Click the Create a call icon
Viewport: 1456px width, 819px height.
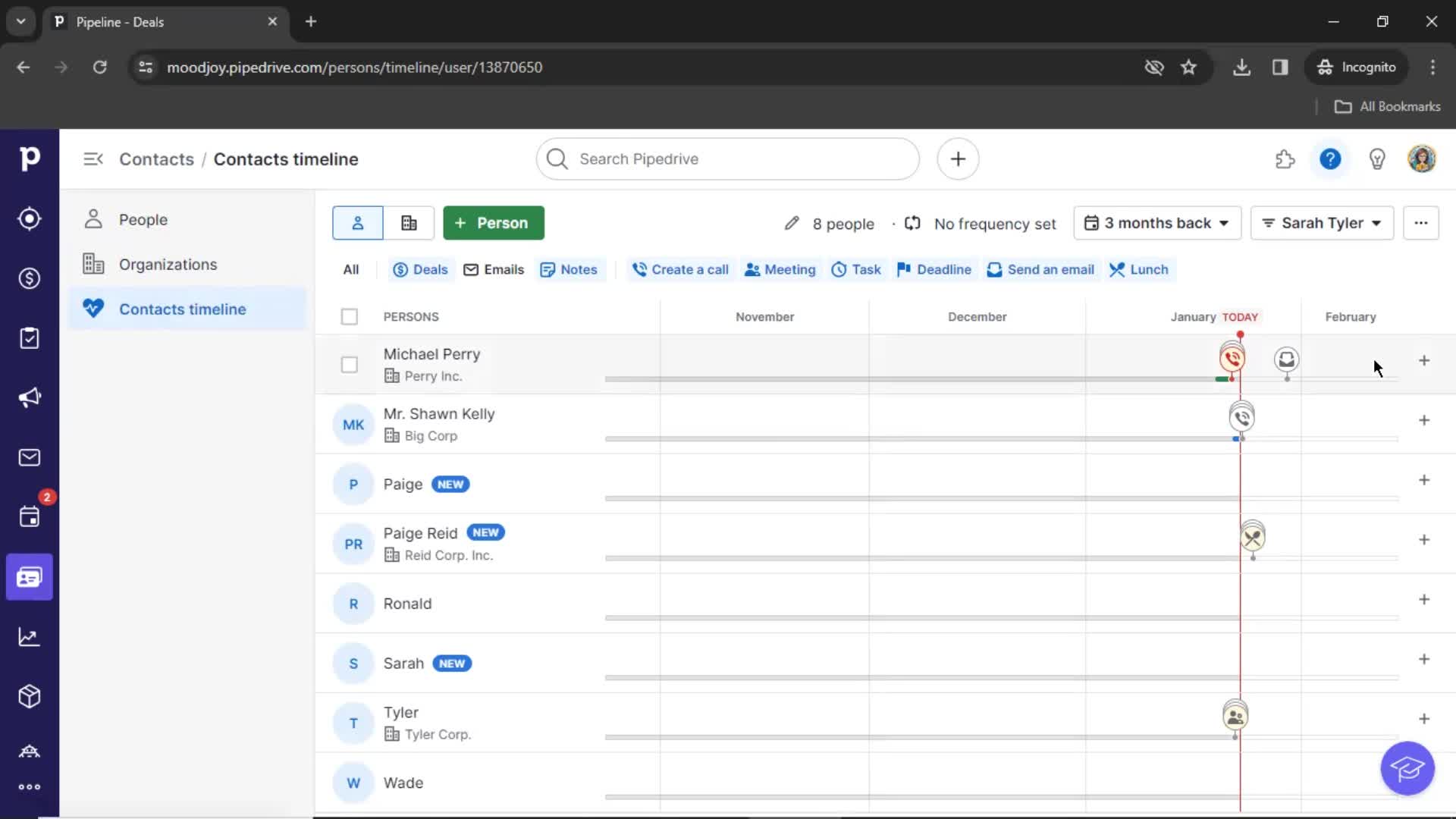(x=639, y=269)
